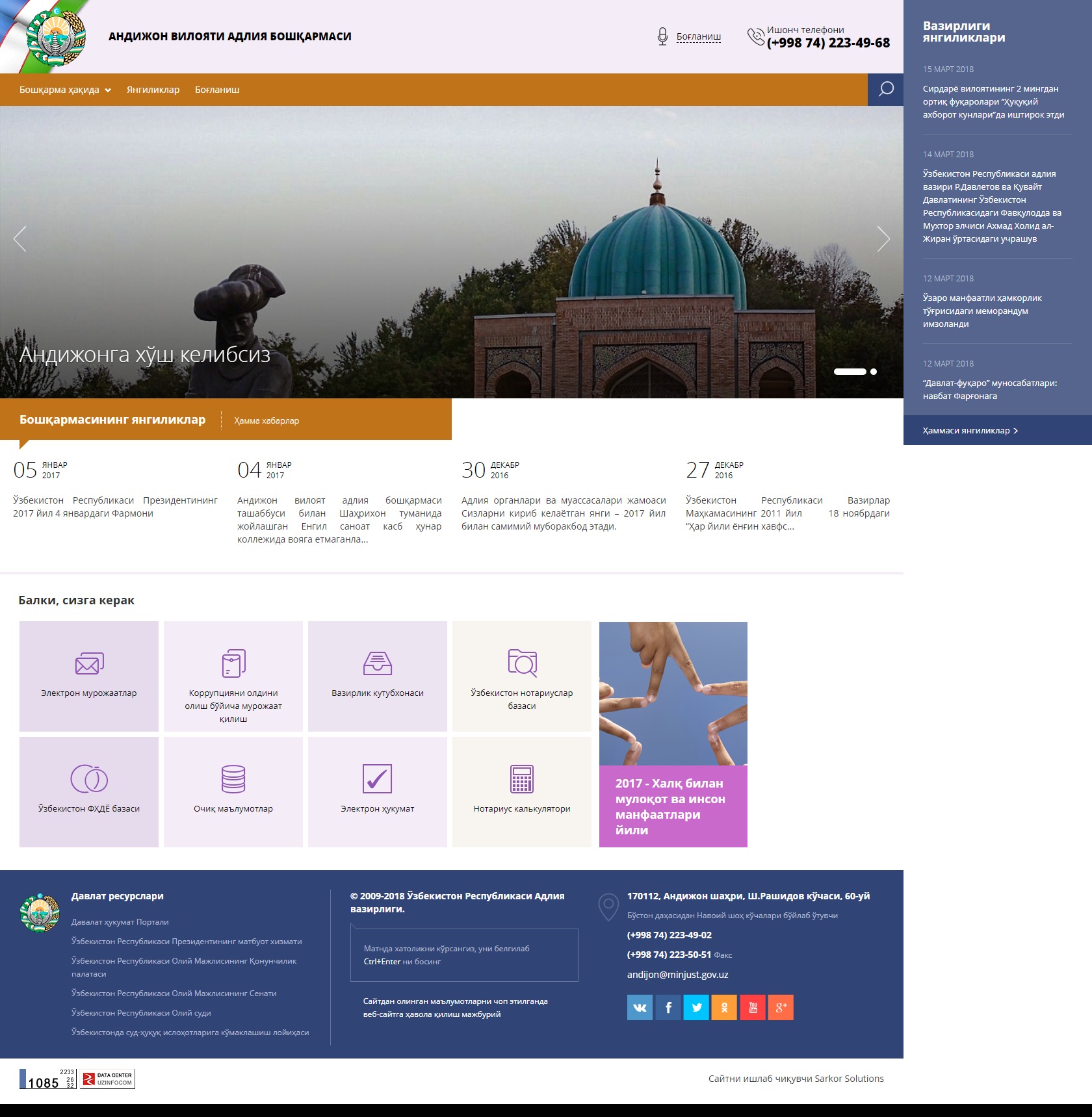Expand the Бошқарма ҳақида dropdown menu
The height and width of the screenshot is (1117, 1092).
pyautogui.click(x=65, y=90)
